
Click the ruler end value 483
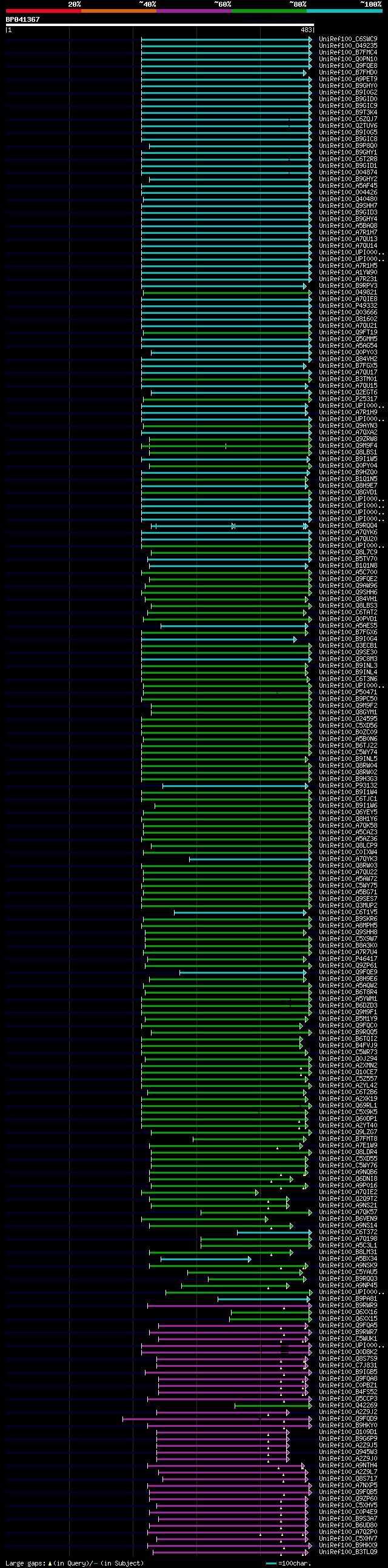pyautogui.click(x=306, y=30)
